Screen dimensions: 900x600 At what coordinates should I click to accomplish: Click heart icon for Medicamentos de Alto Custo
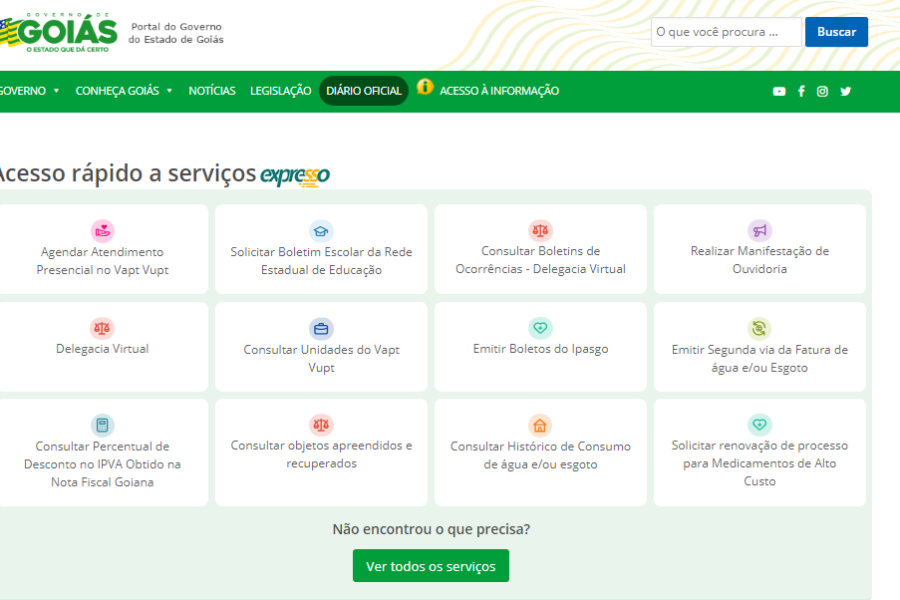tap(759, 425)
